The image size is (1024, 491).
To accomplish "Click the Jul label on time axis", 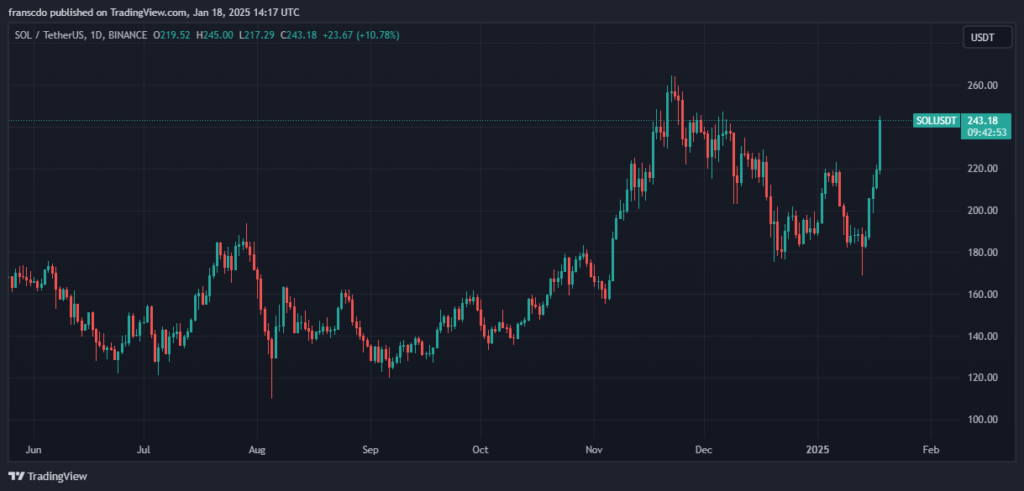I will 145,450.
